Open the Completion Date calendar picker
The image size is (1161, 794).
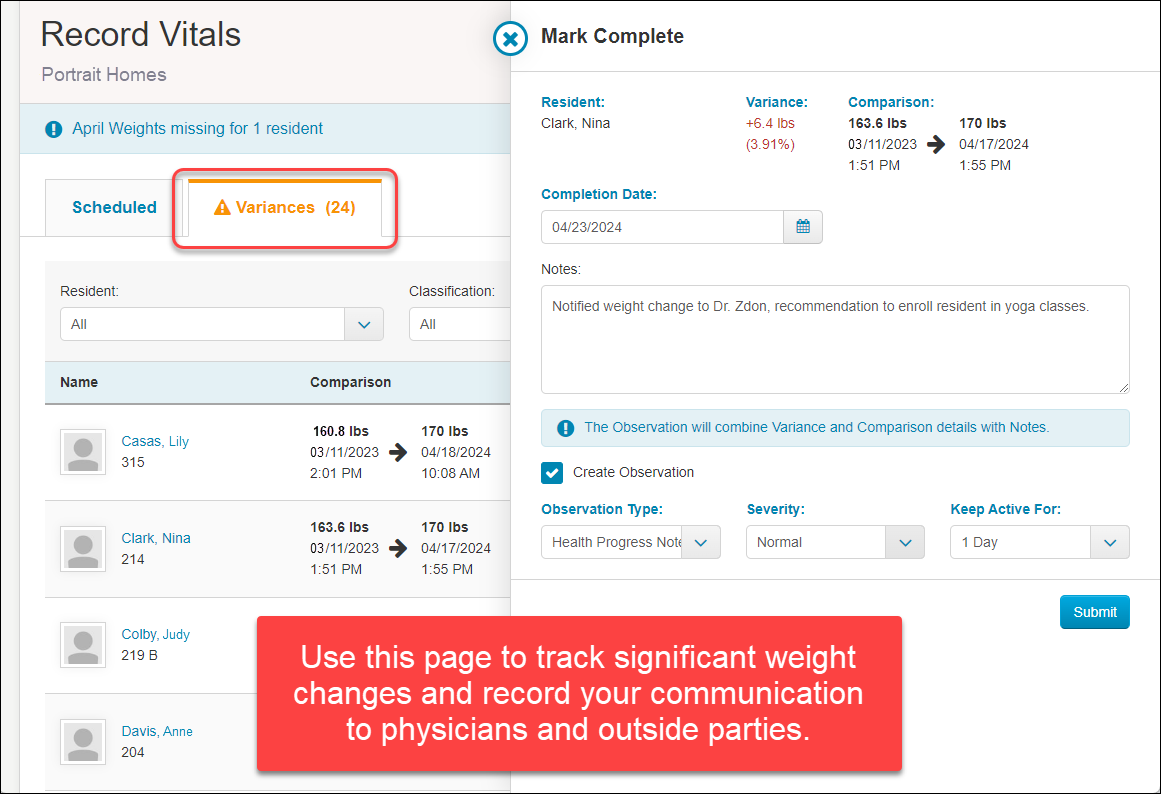coord(803,227)
